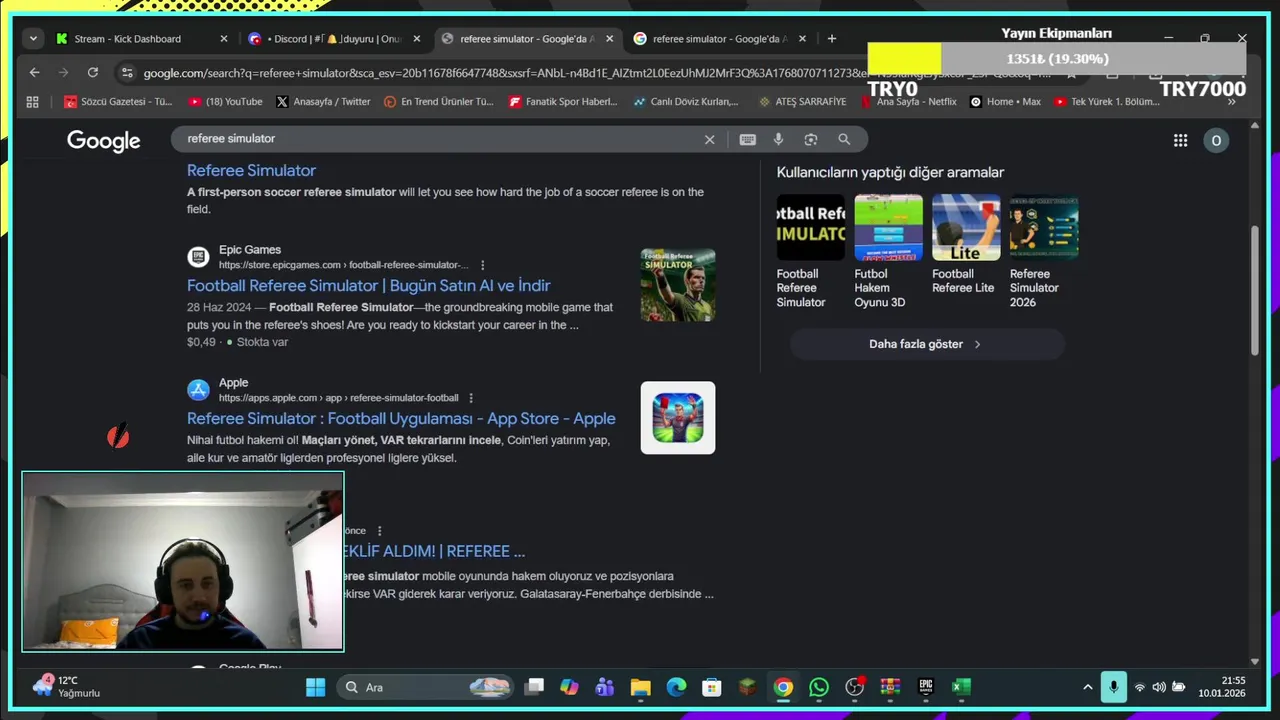This screenshot has width=1280, height=720.
Task: Click the taskbar Ara search box
Action: click(426, 687)
